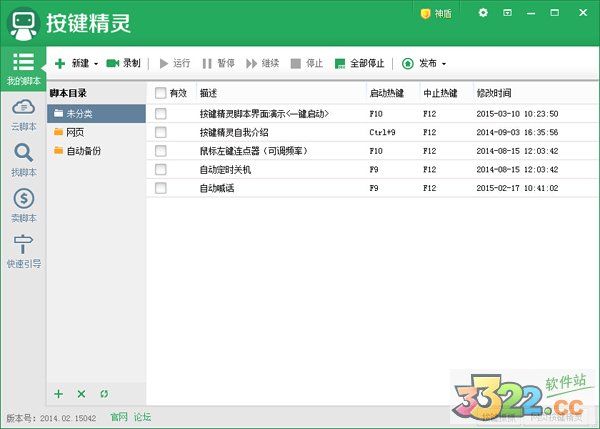Select the 自动备份 folder

(x=96, y=151)
